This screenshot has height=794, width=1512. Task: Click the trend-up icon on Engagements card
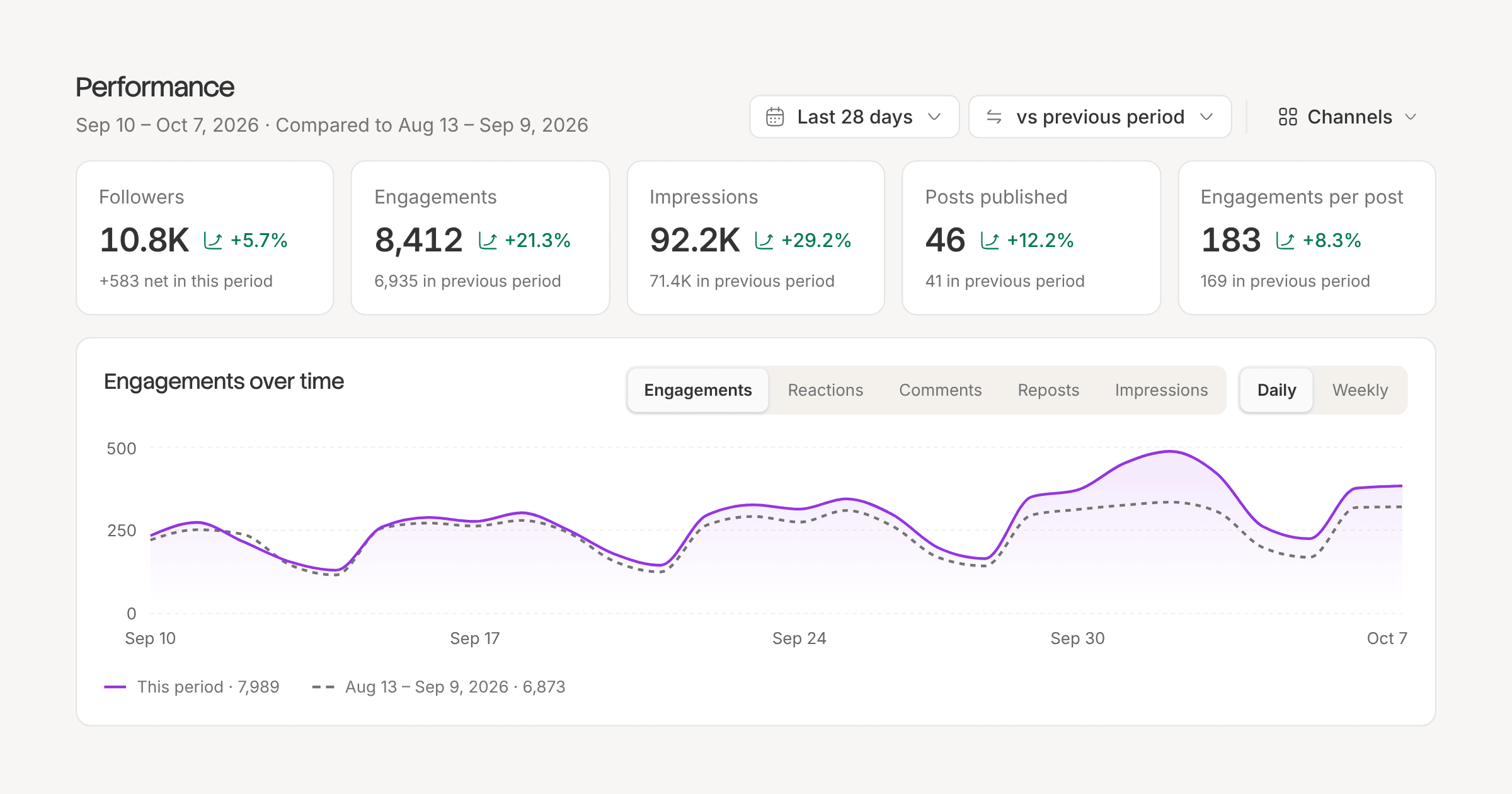[x=488, y=241]
